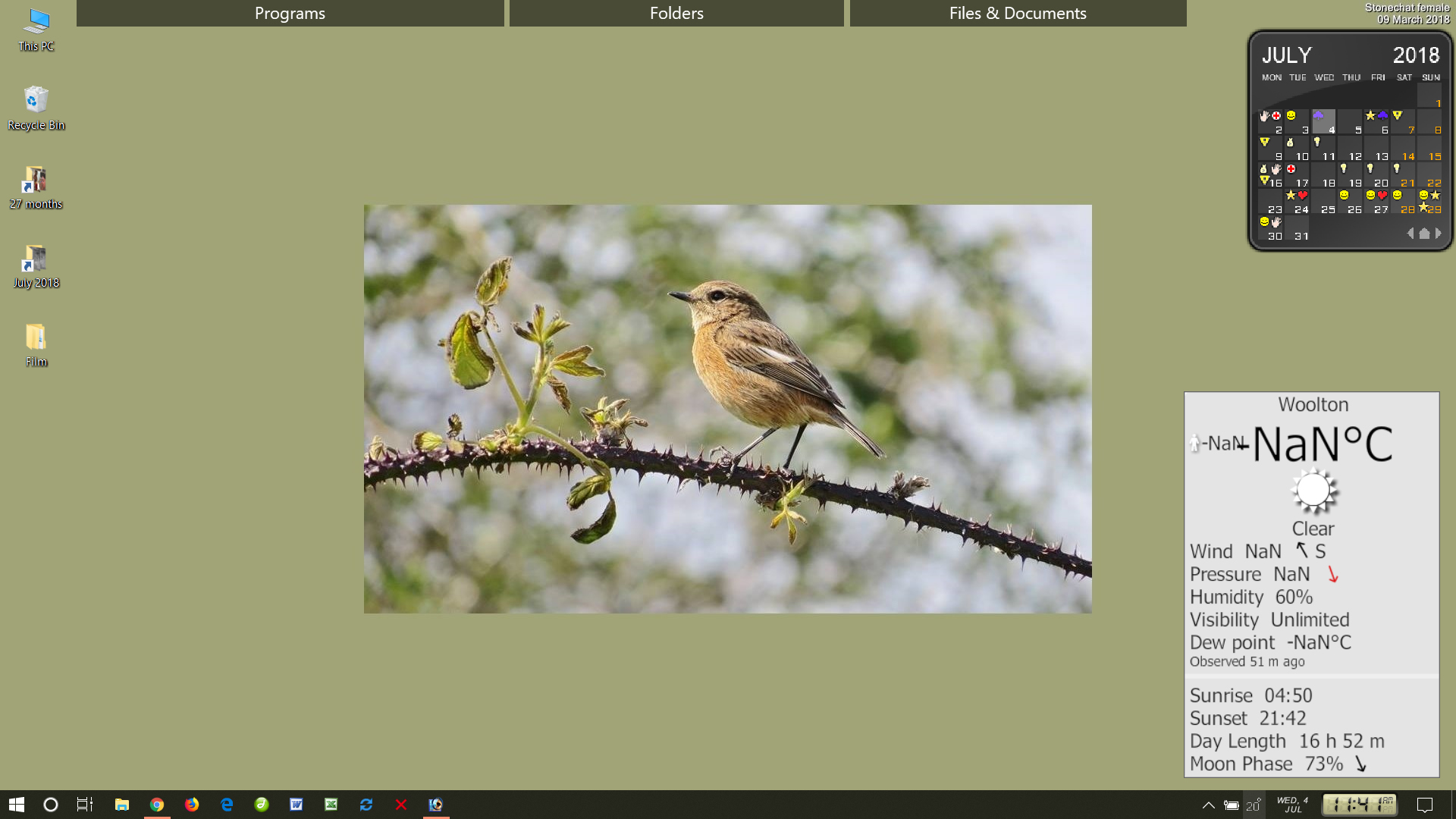The width and height of the screenshot is (1456, 819).
Task: Open the Files & Documents bar
Action: tap(1018, 13)
